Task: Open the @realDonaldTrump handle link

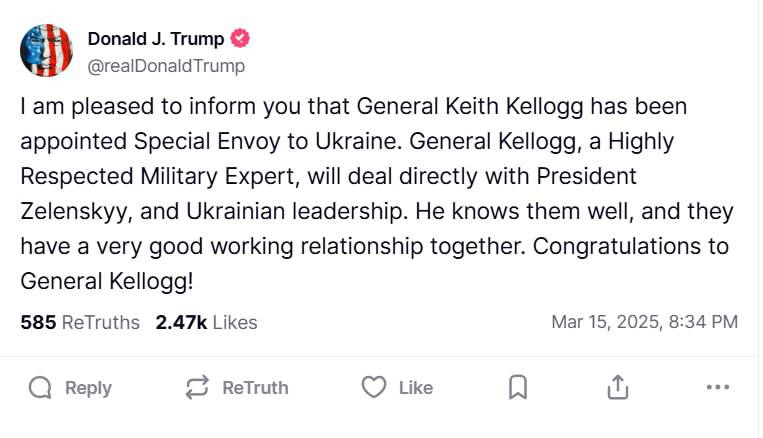Action: (x=166, y=66)
